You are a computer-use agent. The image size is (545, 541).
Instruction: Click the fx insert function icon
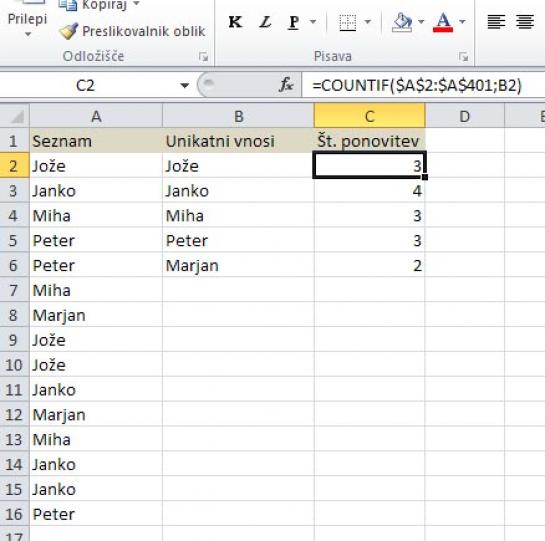(x=286, y=85)
